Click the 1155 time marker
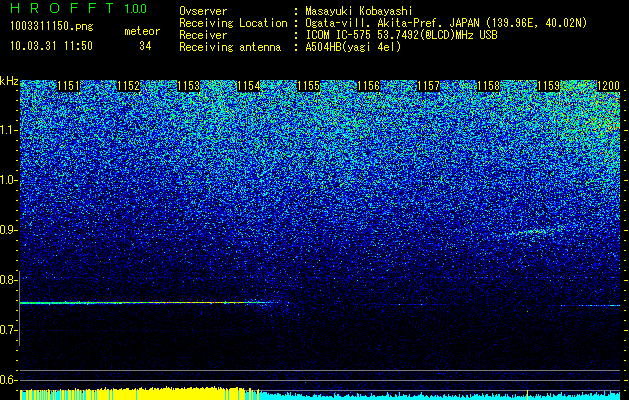This screenshot has height=400, width=629. click(x=308, y=86)
